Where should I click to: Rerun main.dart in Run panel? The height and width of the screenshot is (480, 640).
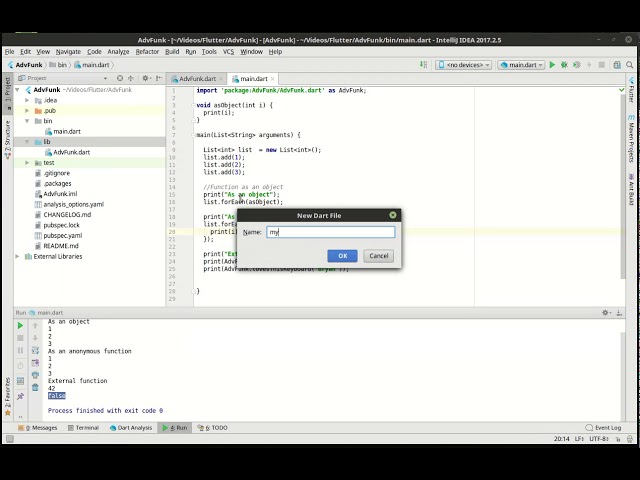(20, 326)
